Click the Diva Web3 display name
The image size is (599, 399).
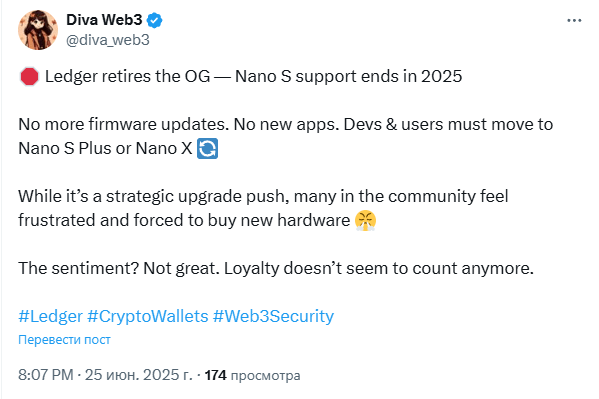pyautogui.click(x=104, y=20)
